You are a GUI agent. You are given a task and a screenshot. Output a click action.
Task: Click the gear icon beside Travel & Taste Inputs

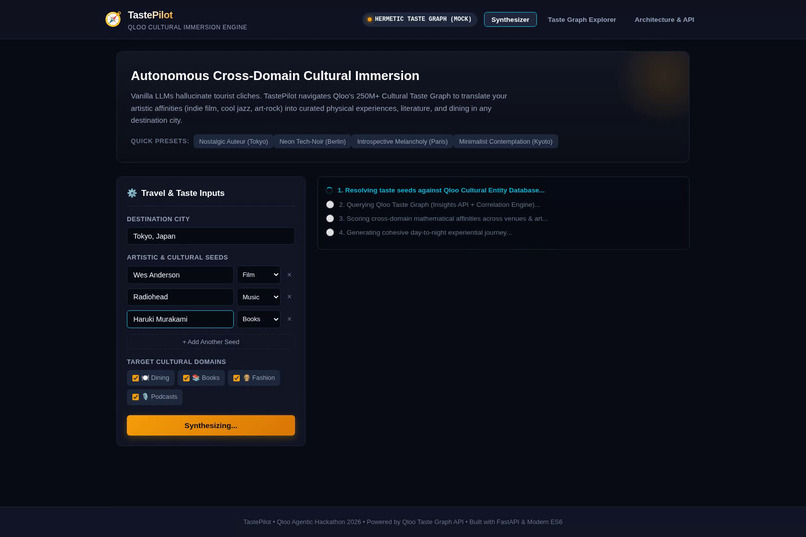coord(132,193)
